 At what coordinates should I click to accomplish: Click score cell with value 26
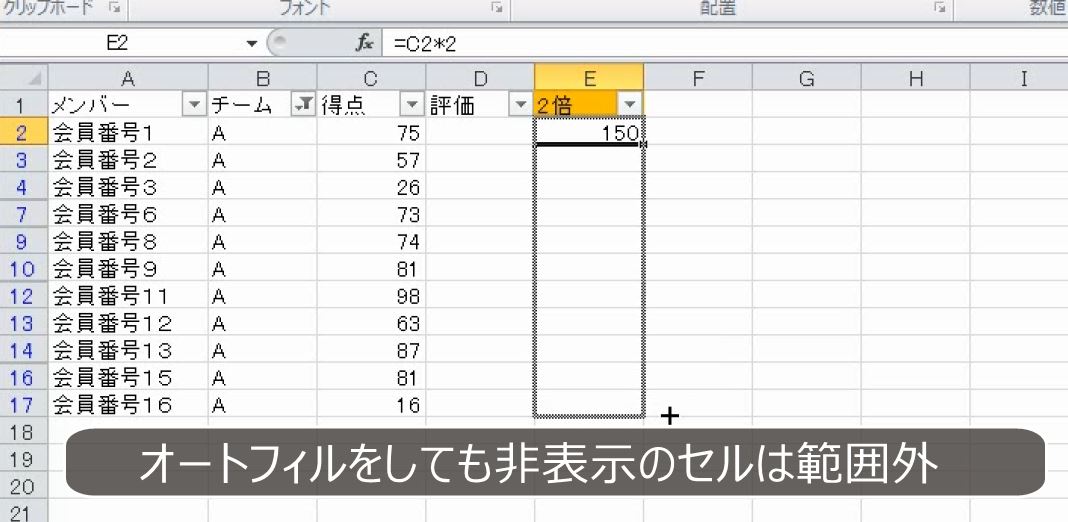click(371, 187)
